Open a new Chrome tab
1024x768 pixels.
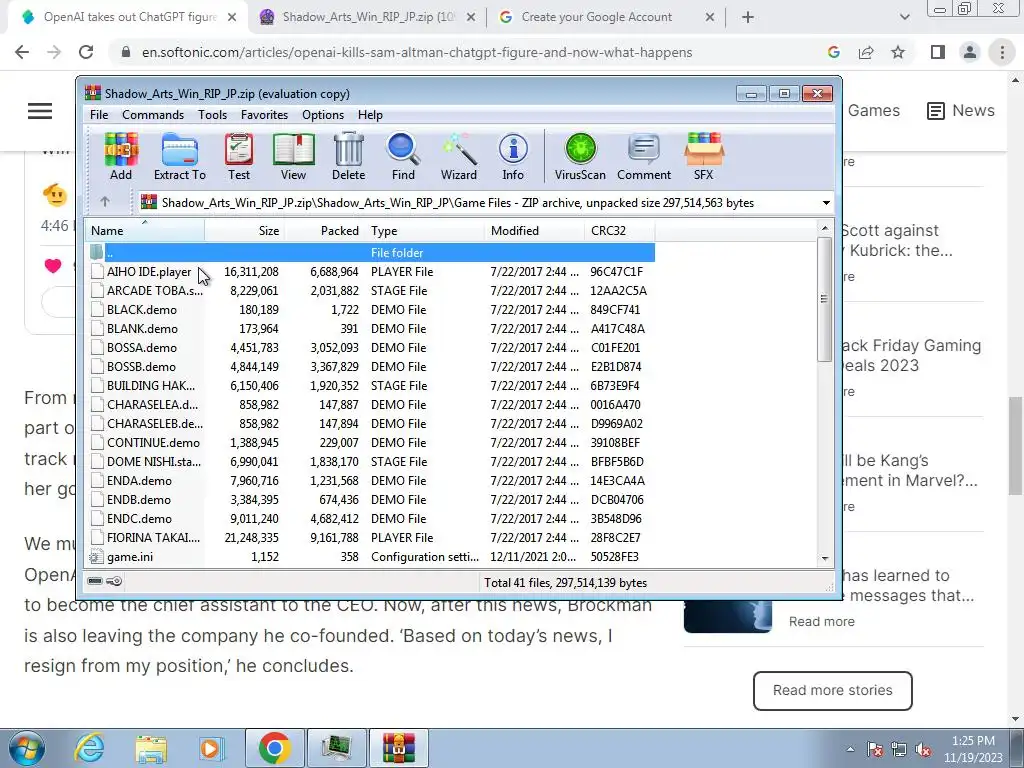pyautogui.click(x=748, y=17)
